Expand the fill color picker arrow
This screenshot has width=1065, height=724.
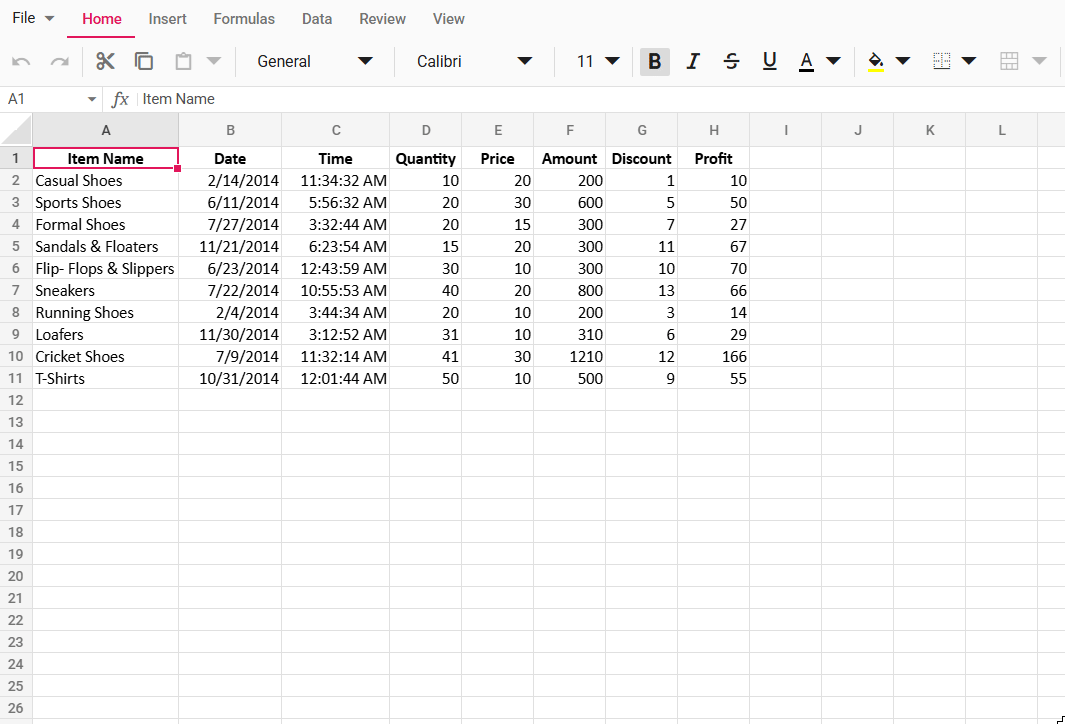pyautogui.click(x=903, y=61)
